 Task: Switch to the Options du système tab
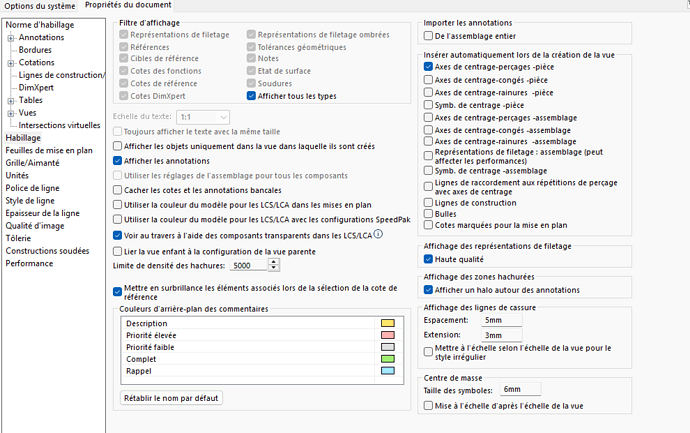[x=39, y=6]
